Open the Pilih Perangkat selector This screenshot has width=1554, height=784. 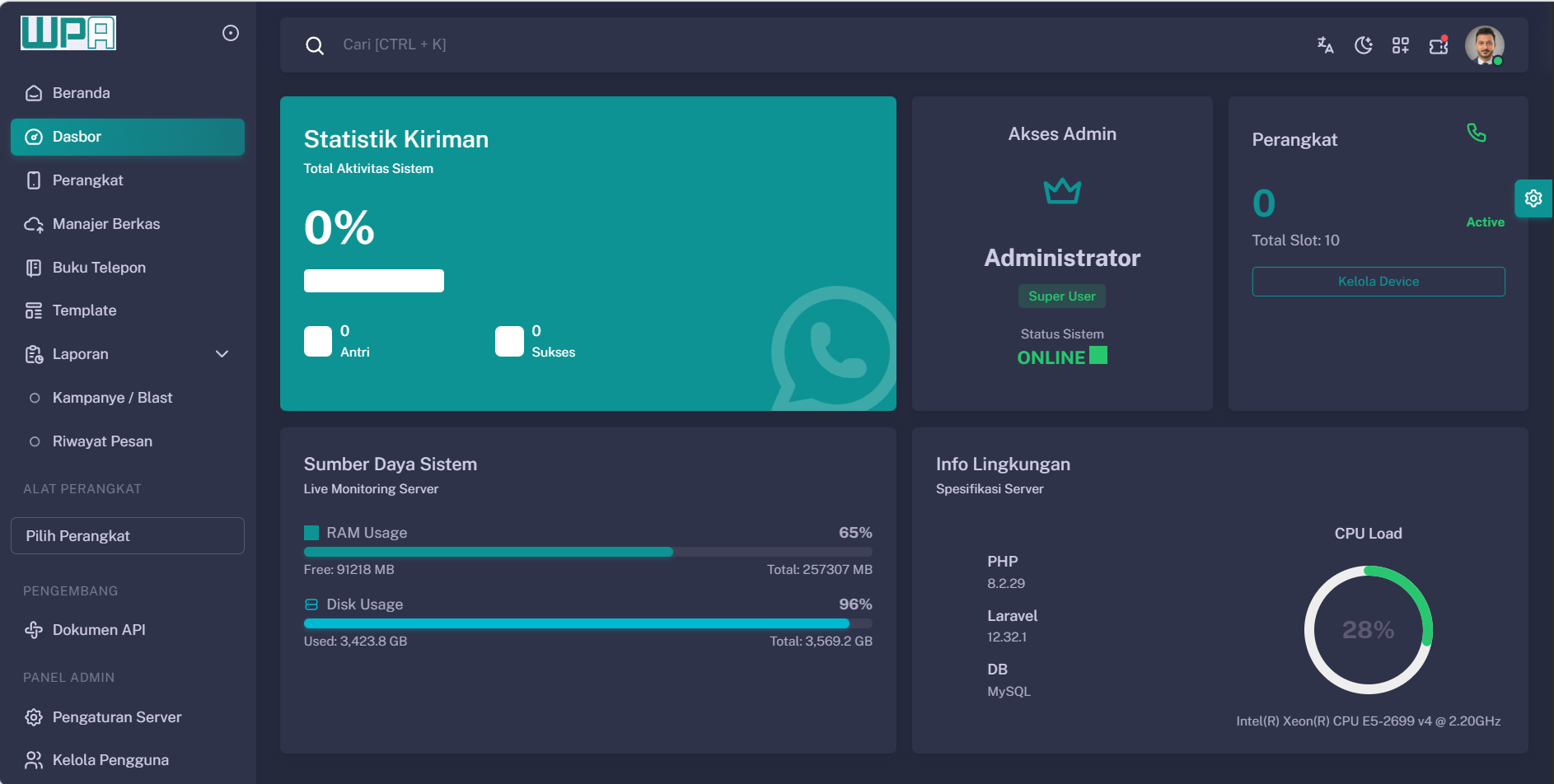click(x=127, y=535)
